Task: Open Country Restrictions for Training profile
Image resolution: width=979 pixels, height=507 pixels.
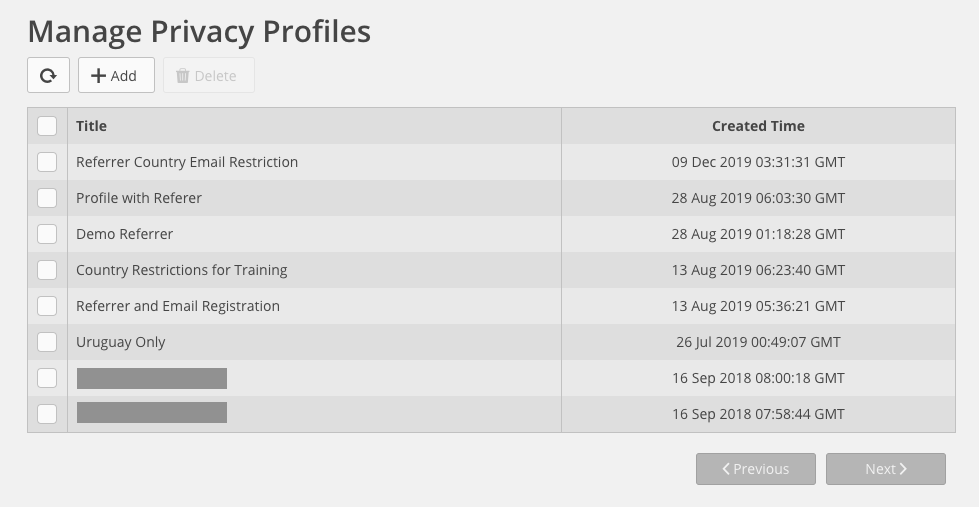Action: (x=182, y=270)
